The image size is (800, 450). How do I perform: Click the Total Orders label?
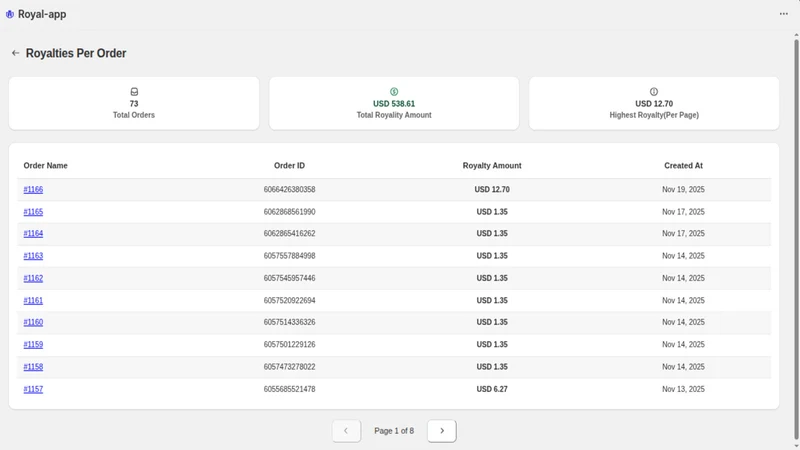pos(134,115)
